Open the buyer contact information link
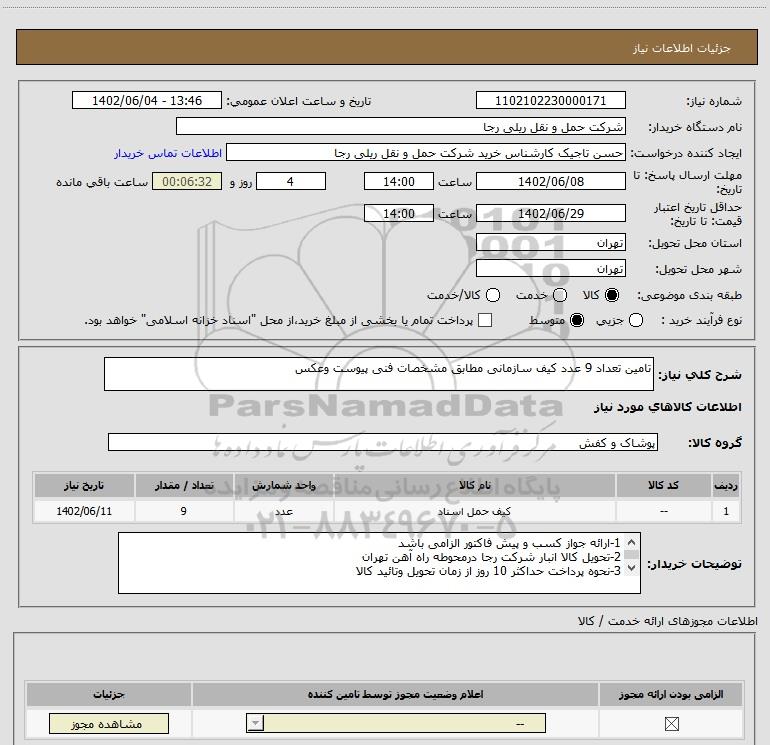The height and width of the screenshot is (745, 770). coord(168,153)
